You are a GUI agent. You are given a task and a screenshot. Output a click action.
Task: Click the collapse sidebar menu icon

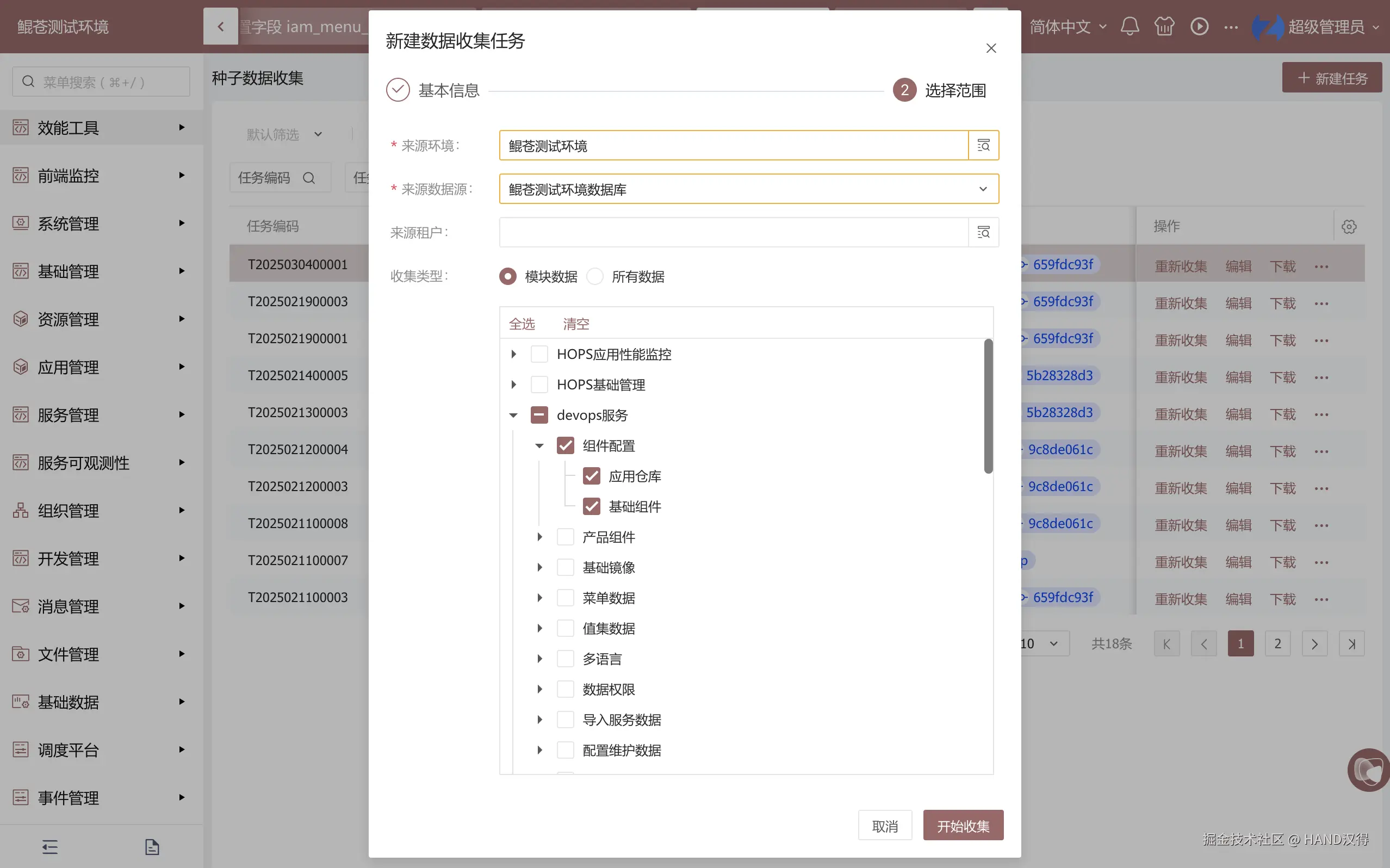[x=50, y=847]
